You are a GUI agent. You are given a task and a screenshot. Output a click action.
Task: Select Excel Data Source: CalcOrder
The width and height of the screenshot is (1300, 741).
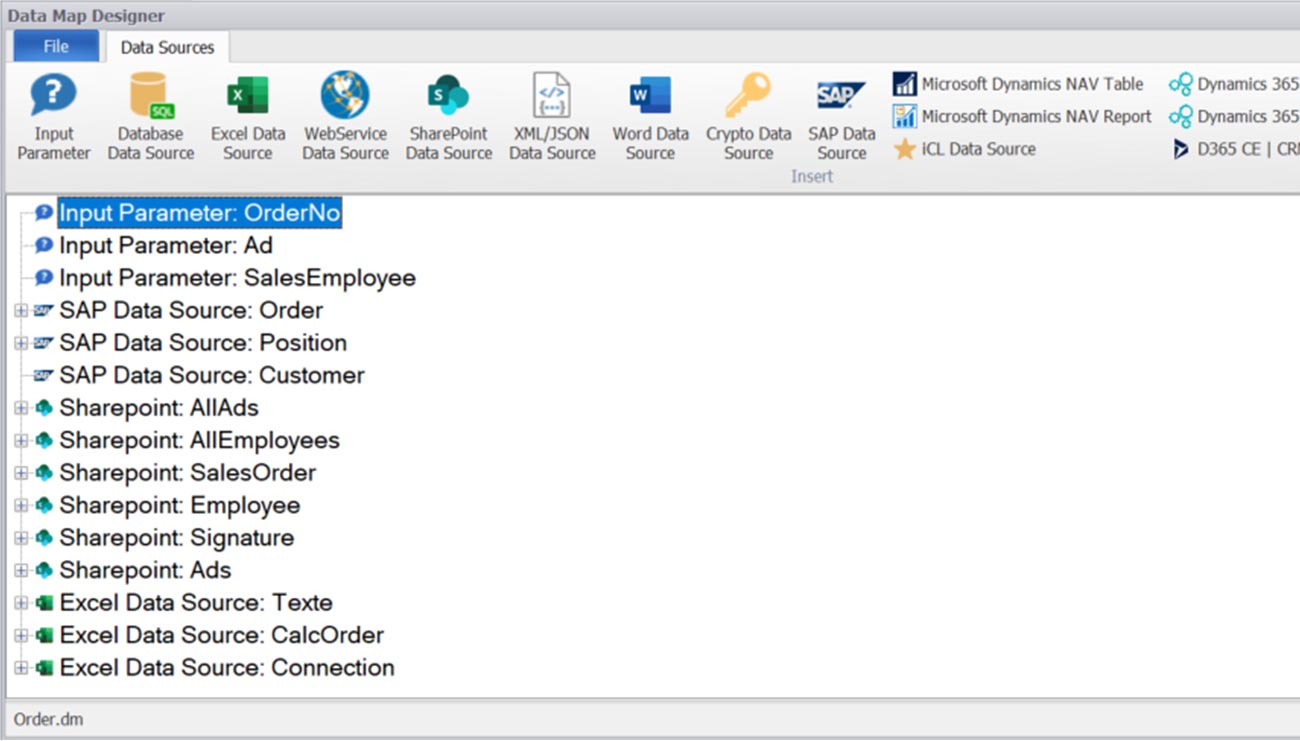coord(221,635)
